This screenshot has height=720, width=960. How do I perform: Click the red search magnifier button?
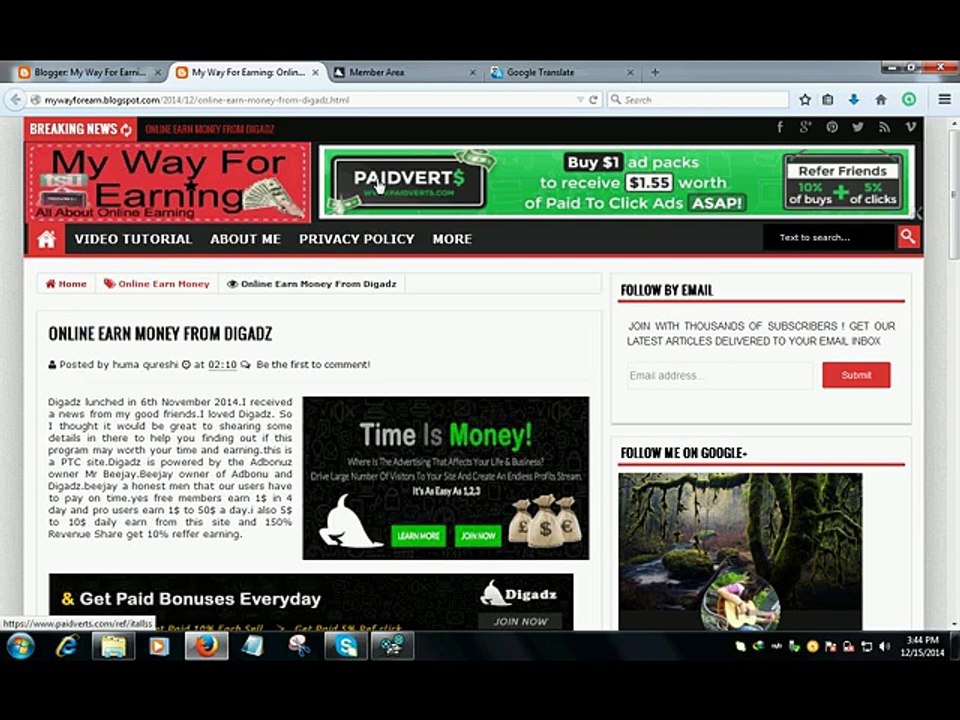[908, 237]
